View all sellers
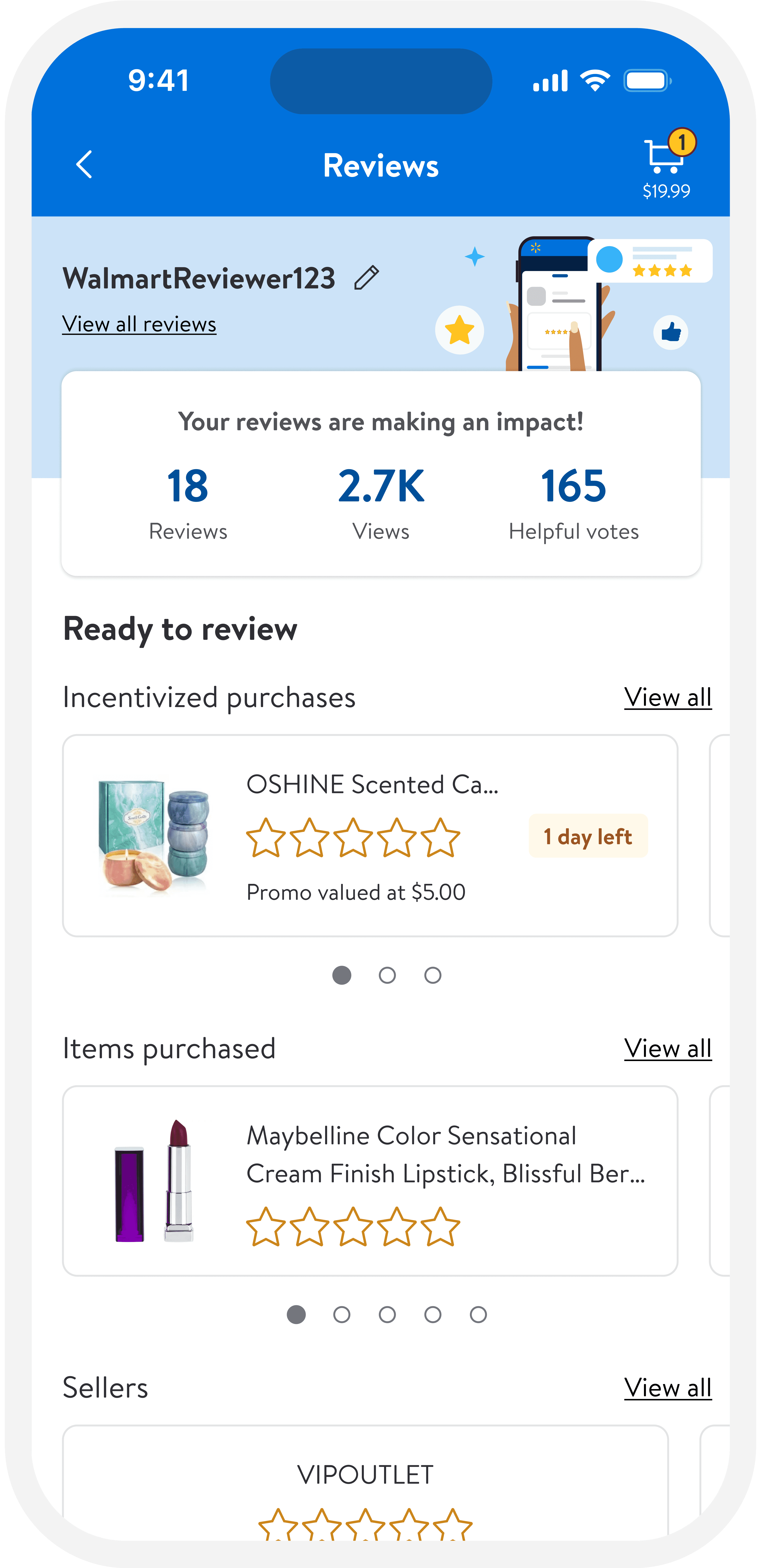 [x=668, y=1388]
